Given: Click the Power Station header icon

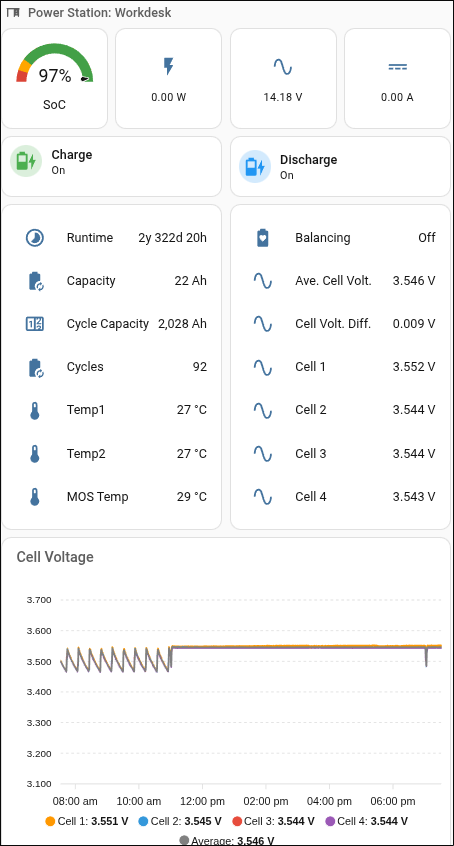Looking at the screenshot, I should point(13,12).
